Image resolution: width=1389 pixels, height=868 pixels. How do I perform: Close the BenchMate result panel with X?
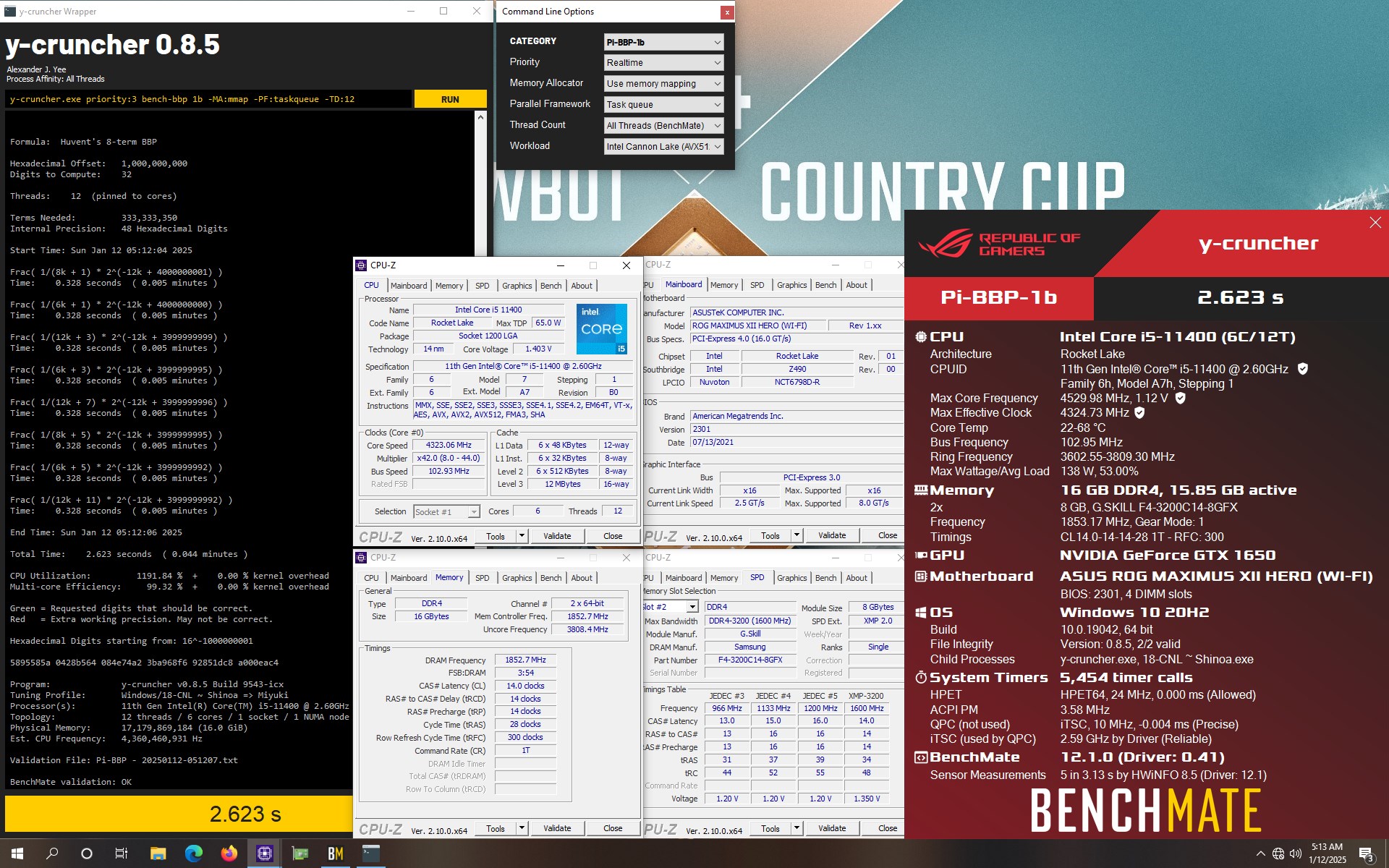click(x=1375, y=224)
